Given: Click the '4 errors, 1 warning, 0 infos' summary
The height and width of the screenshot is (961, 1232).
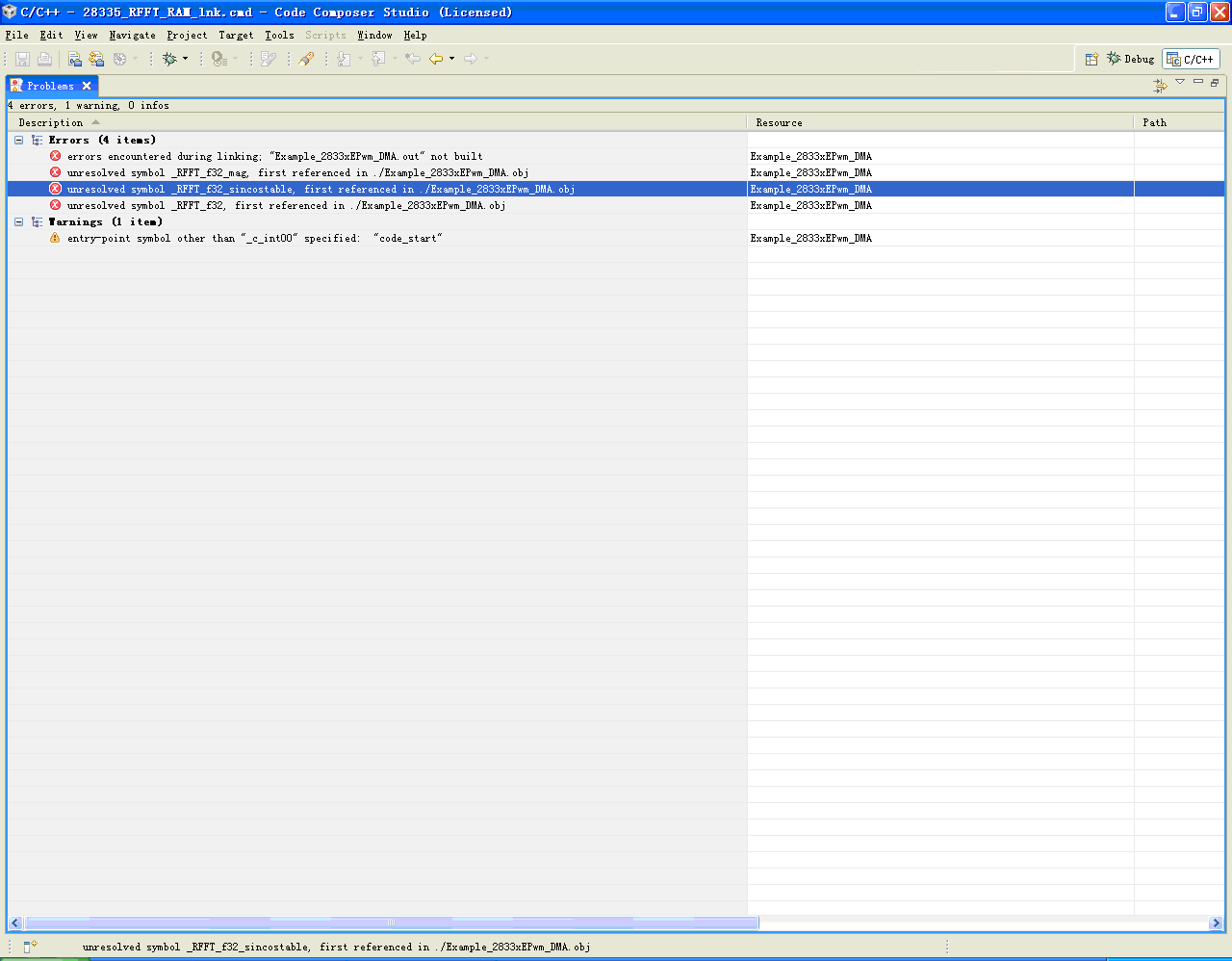Looking at the screenshot, I should point(89,105).
